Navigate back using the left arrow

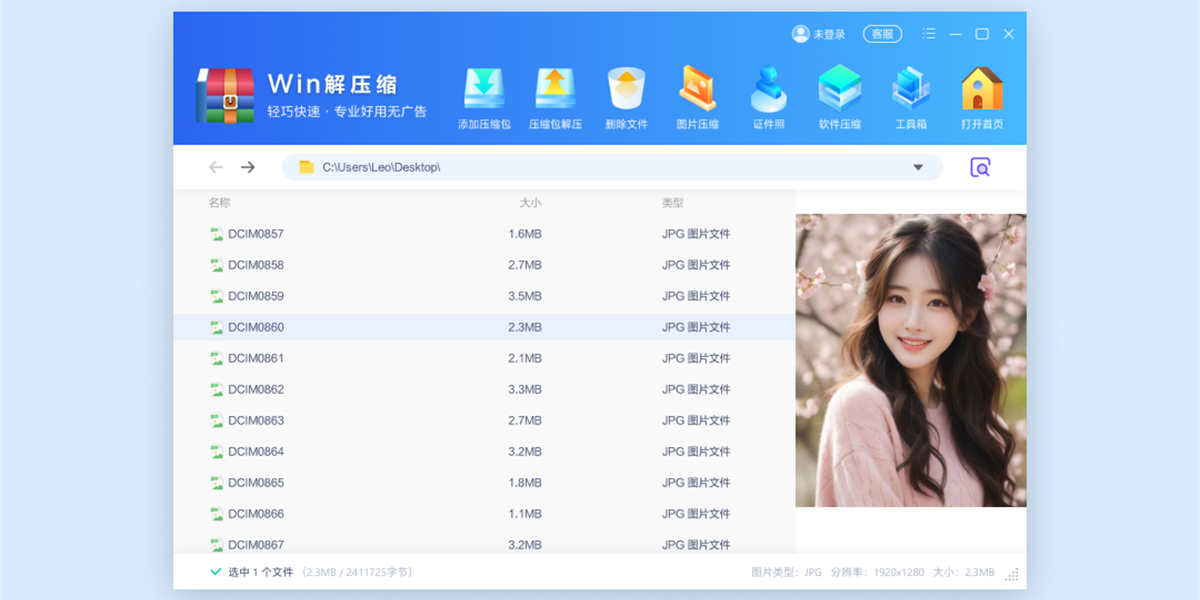click(x=215, y=167)
